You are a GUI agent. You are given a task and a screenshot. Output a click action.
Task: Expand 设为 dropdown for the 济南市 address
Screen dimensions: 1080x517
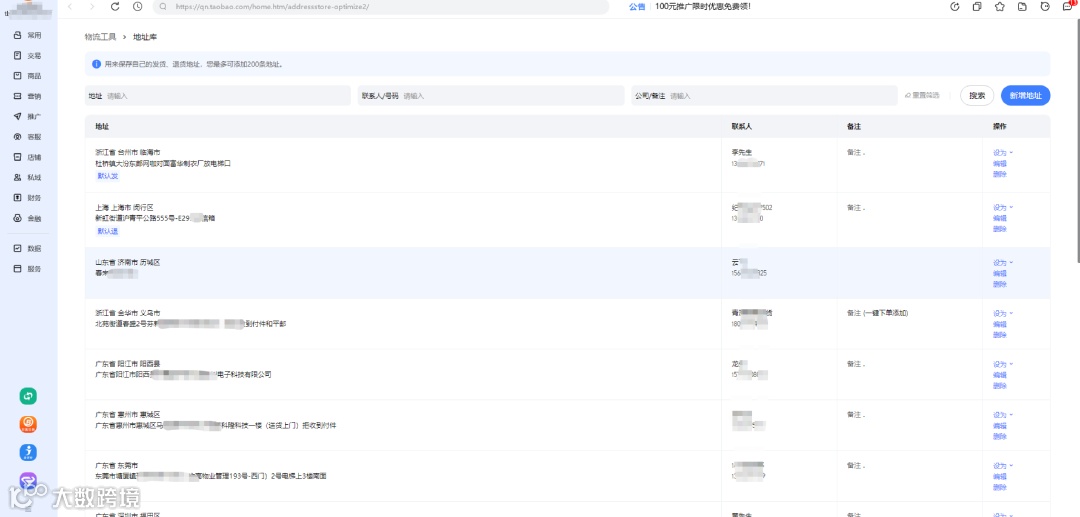(1003, 262)
